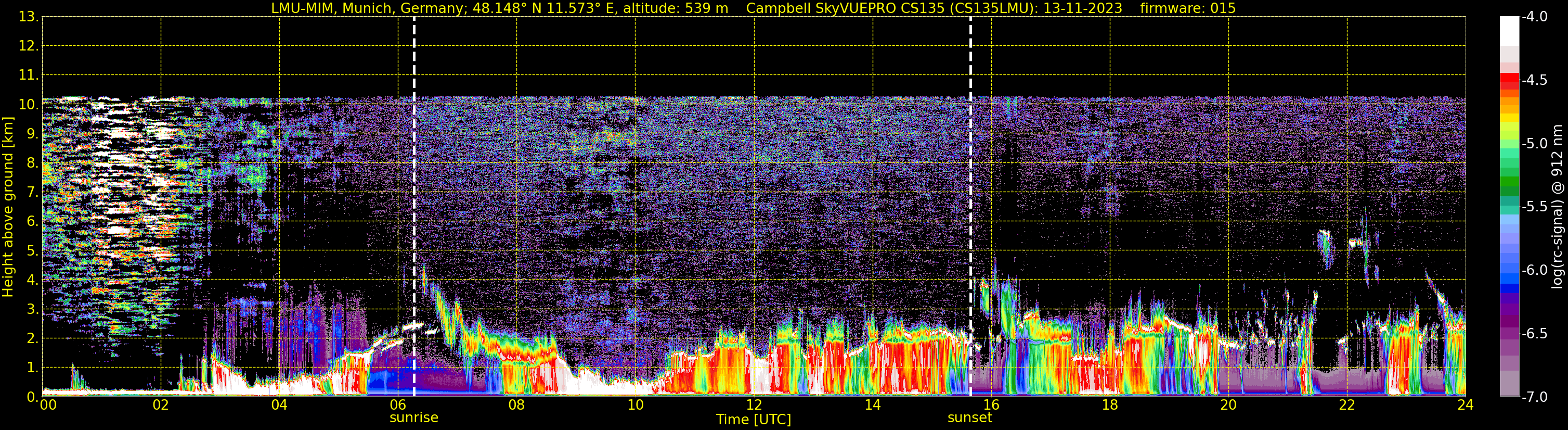Click the white top segment of the colorbar
The height and width of the screenshot is (430, 1568).
pyautogui.click(x=1509, y=31)
